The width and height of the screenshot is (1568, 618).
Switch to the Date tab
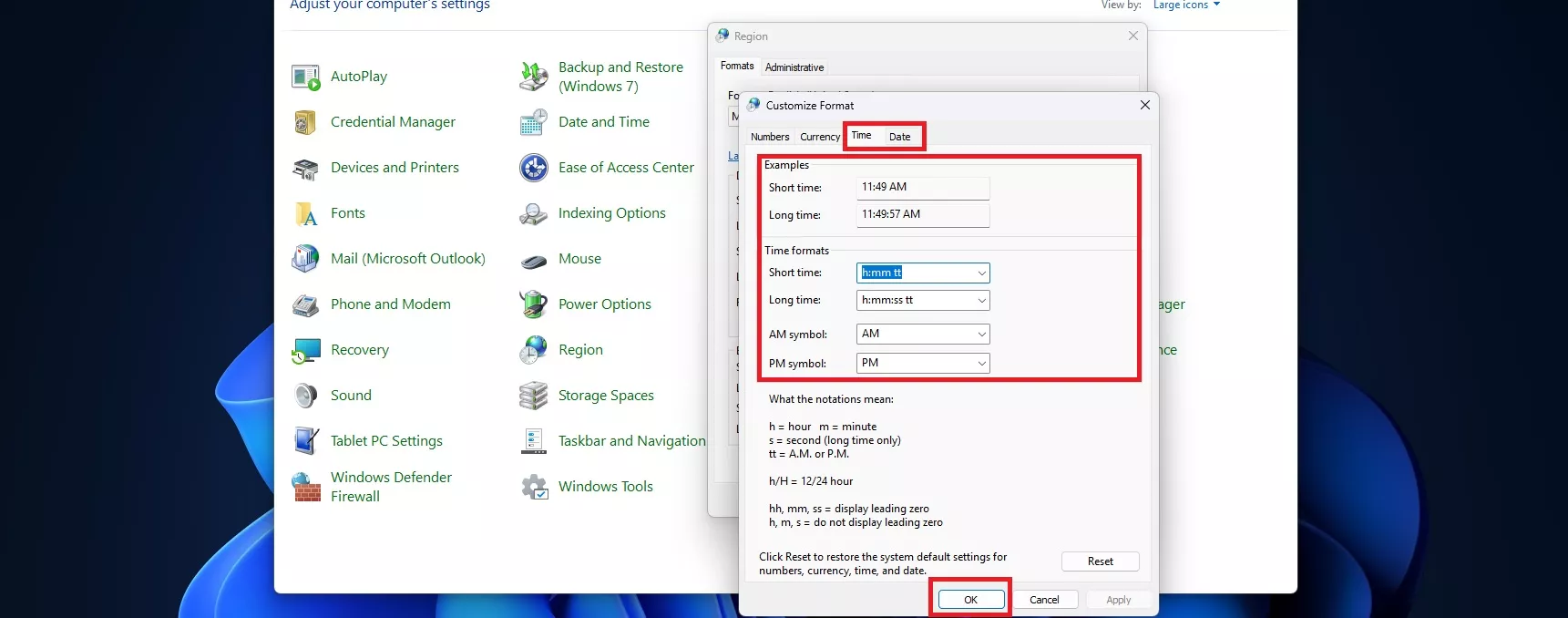[x=899, y=137]
